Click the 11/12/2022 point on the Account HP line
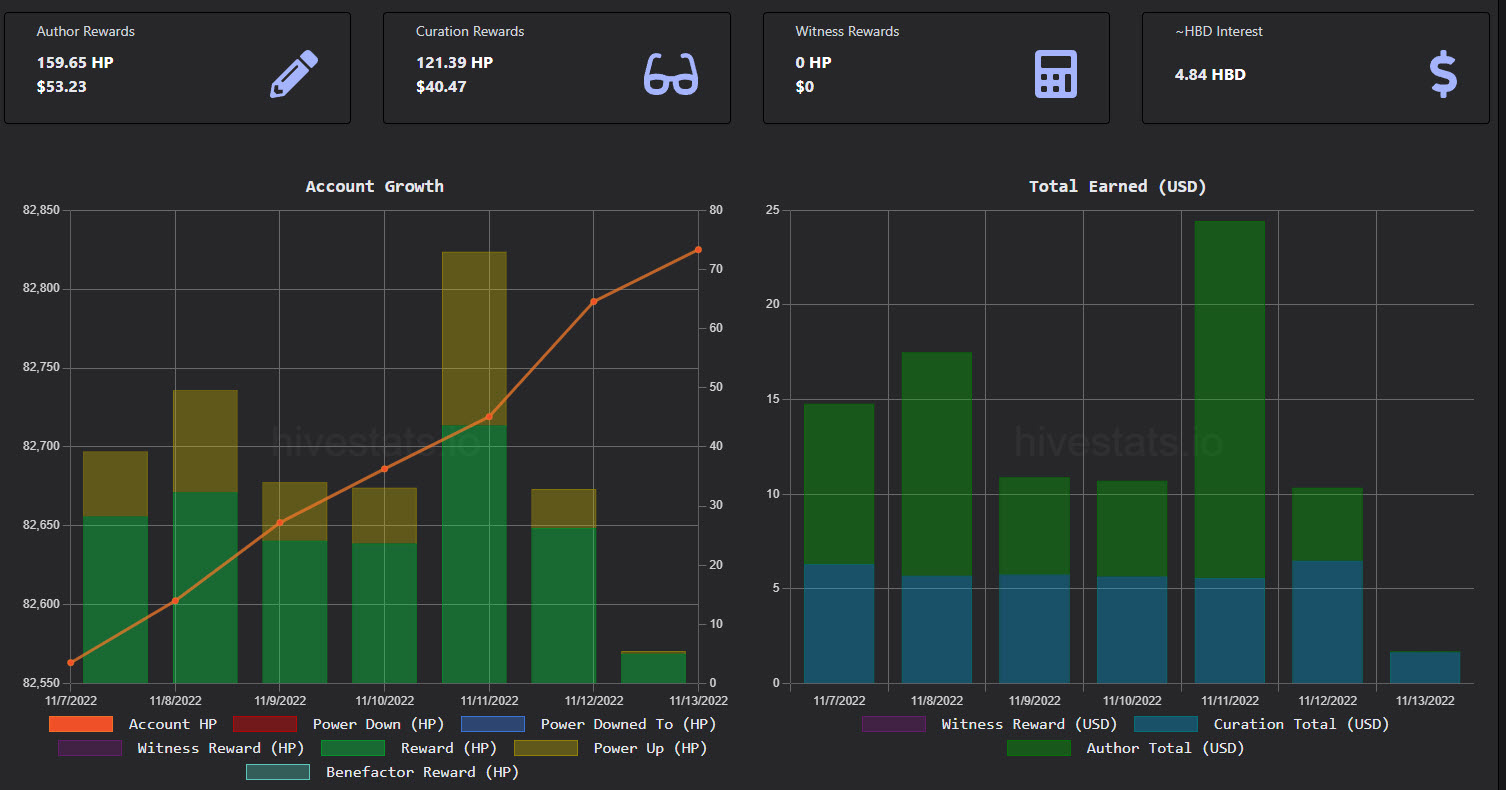Image resolution: width=1506 pixels, height=790 pixels. [x=593, y=301]
